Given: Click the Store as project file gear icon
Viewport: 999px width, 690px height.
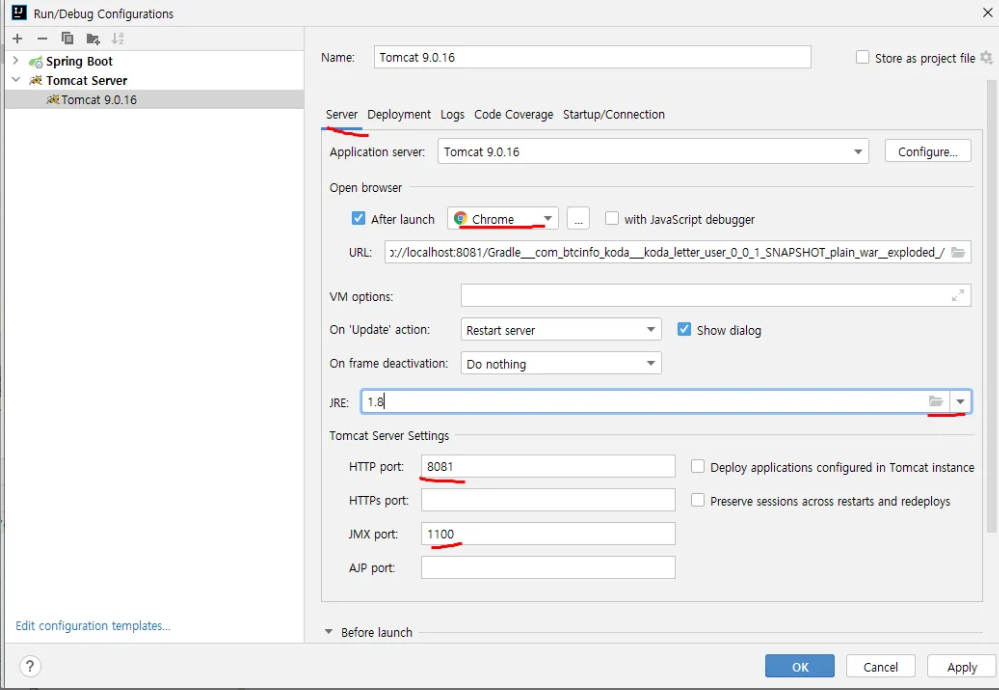Looking at the screenshot, I should click(986, 58).
